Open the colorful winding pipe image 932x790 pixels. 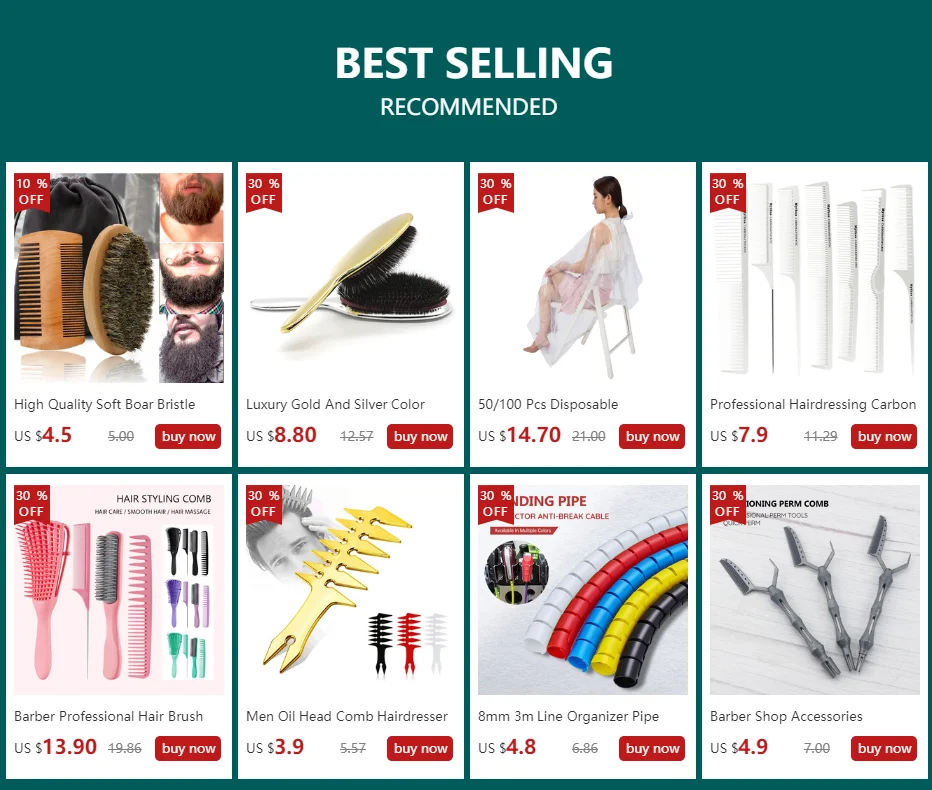pos(582,590)
